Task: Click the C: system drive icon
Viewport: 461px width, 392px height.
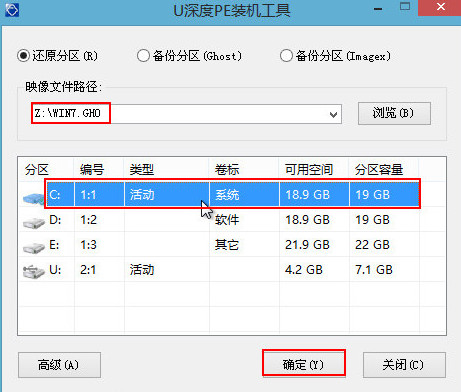Action: (x=34, y=198)
